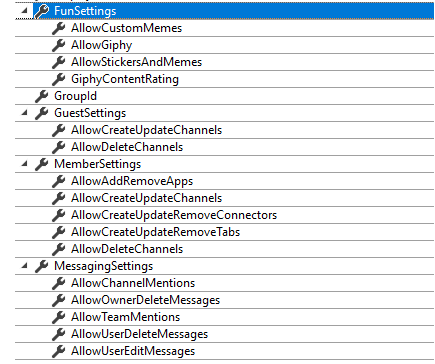
Task: Click the wrench icon beside FunSettings
Action: 42,11
